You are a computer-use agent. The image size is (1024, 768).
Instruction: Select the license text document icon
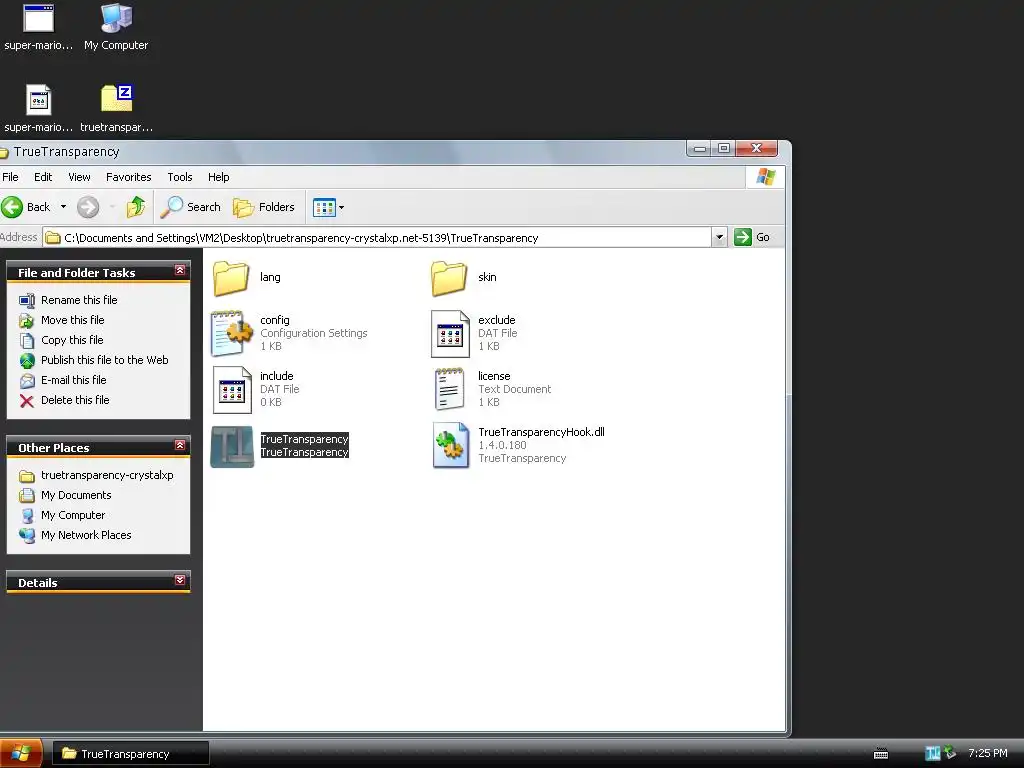449,389
